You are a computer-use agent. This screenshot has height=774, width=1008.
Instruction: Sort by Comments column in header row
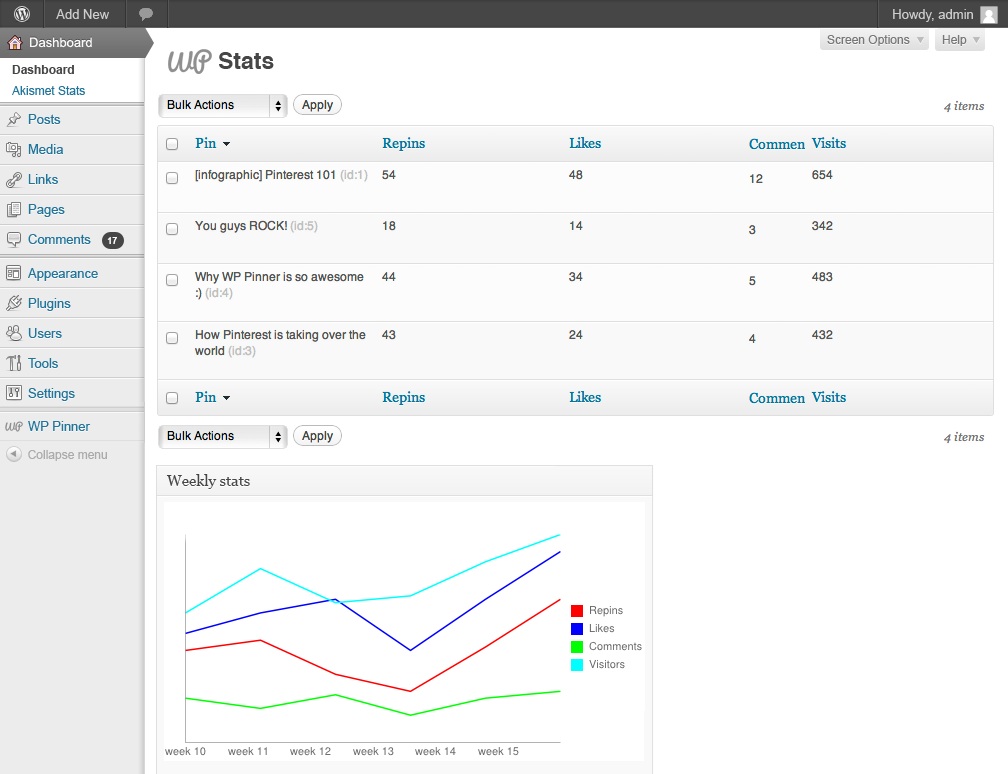coord(777,144)
